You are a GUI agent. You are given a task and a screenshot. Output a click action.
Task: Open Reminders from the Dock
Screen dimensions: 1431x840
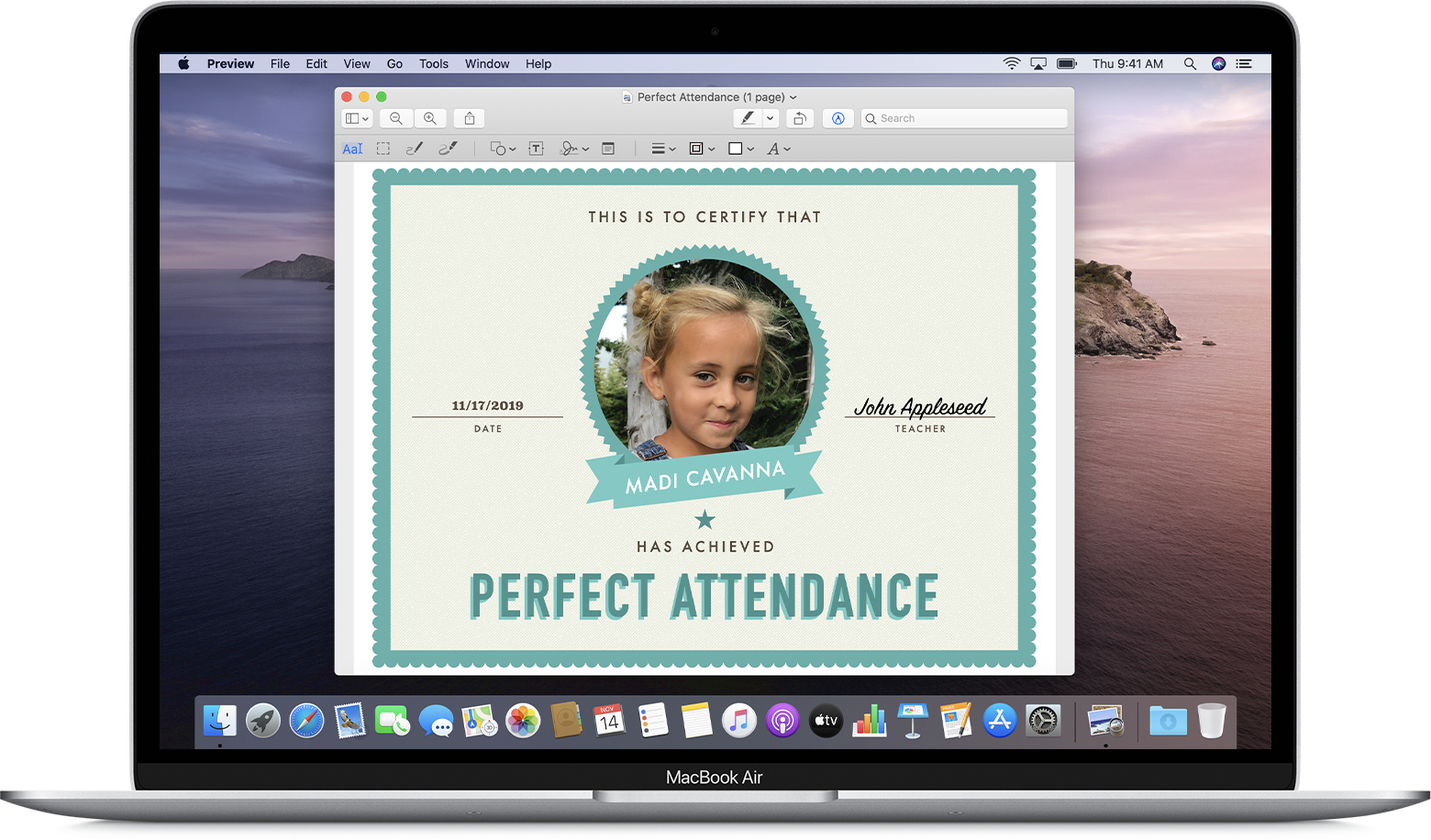pyautogui.click(x=653, y=721)
